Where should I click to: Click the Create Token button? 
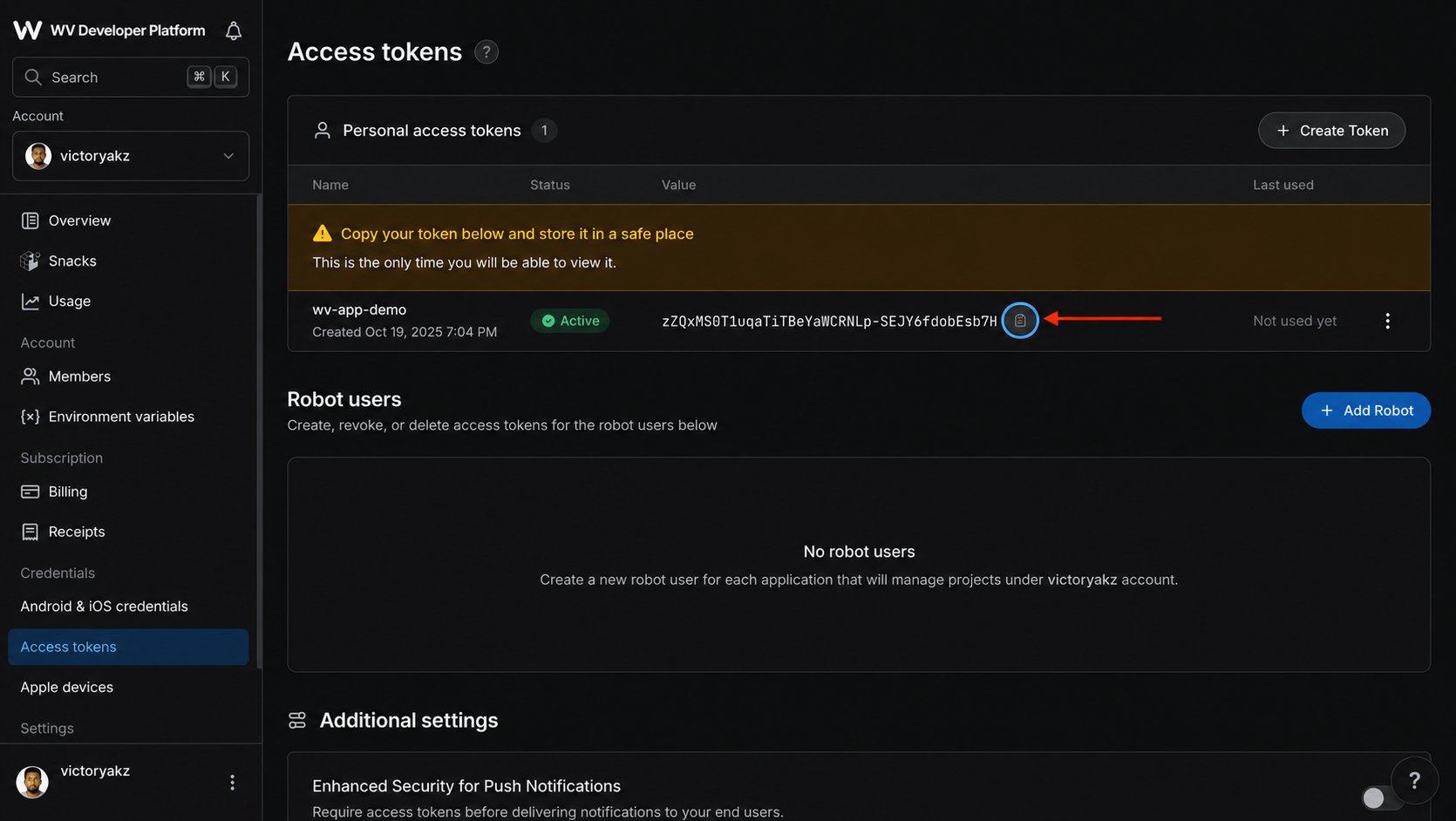pyautogui.click(x=1331, y=131)
